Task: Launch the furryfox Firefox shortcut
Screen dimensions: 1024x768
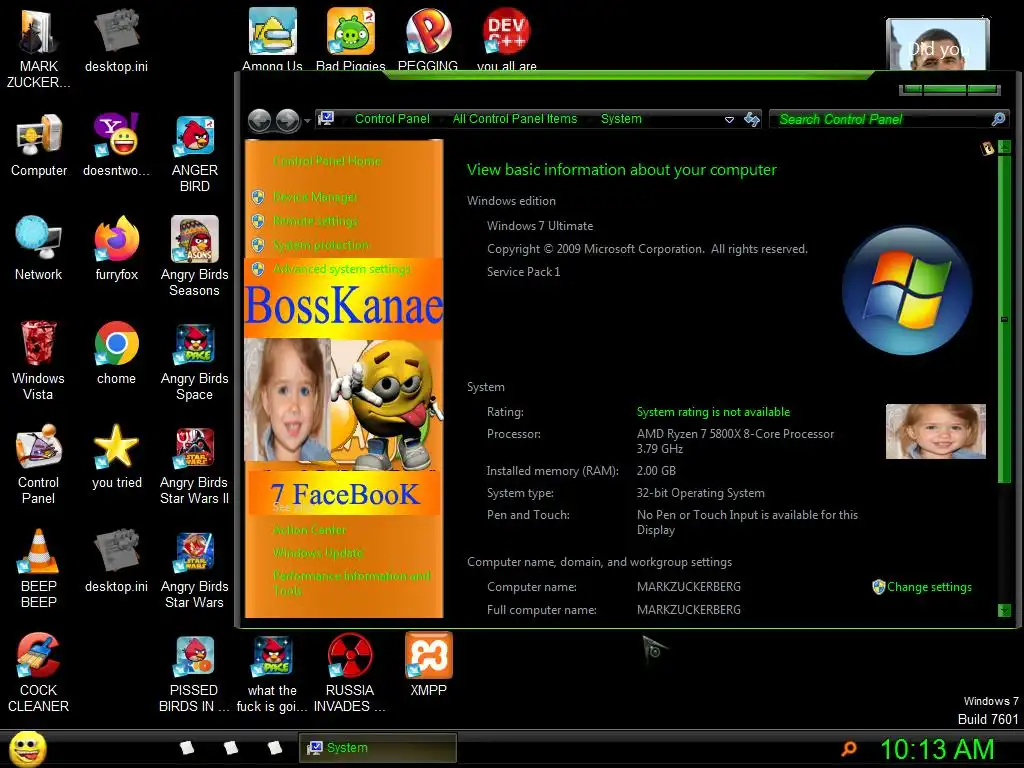Action: (x=116, y=249)
